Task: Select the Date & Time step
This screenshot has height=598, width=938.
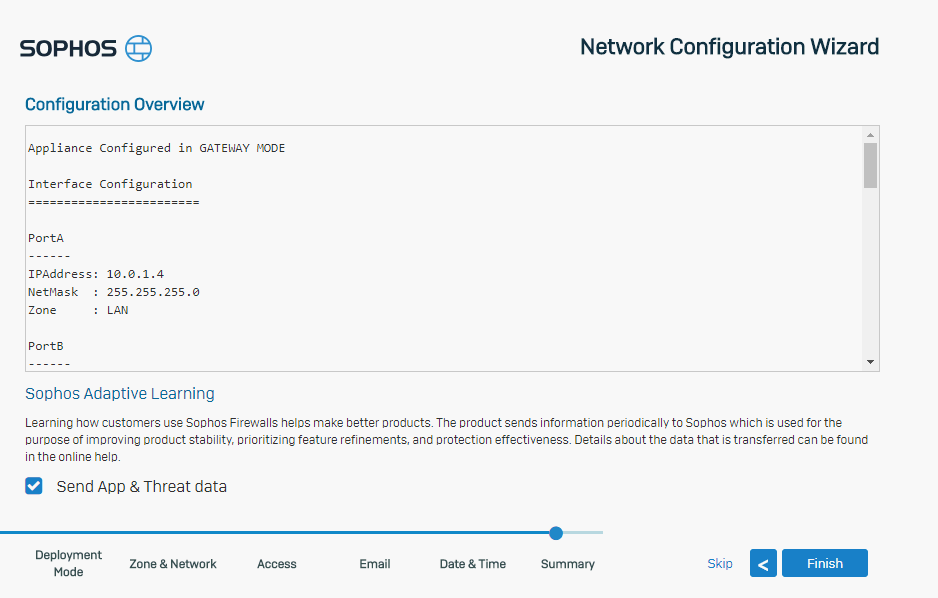Action: [473, 564]
